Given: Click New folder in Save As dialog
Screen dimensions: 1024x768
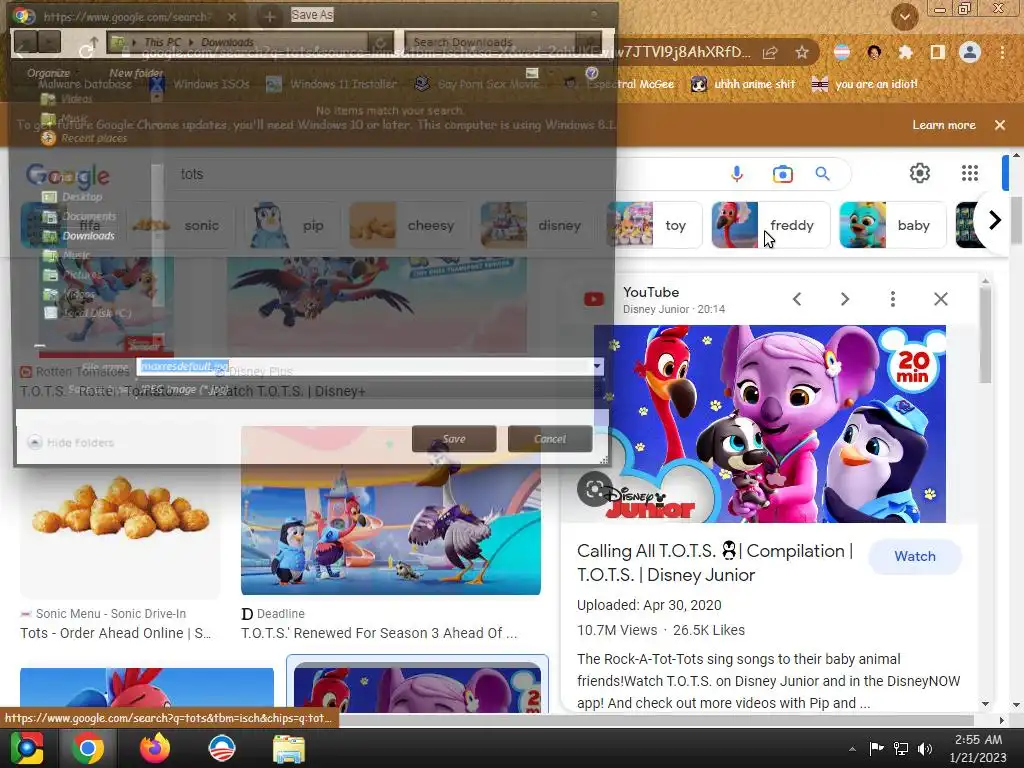Looking at the screenshot, I should pos(136,73).
